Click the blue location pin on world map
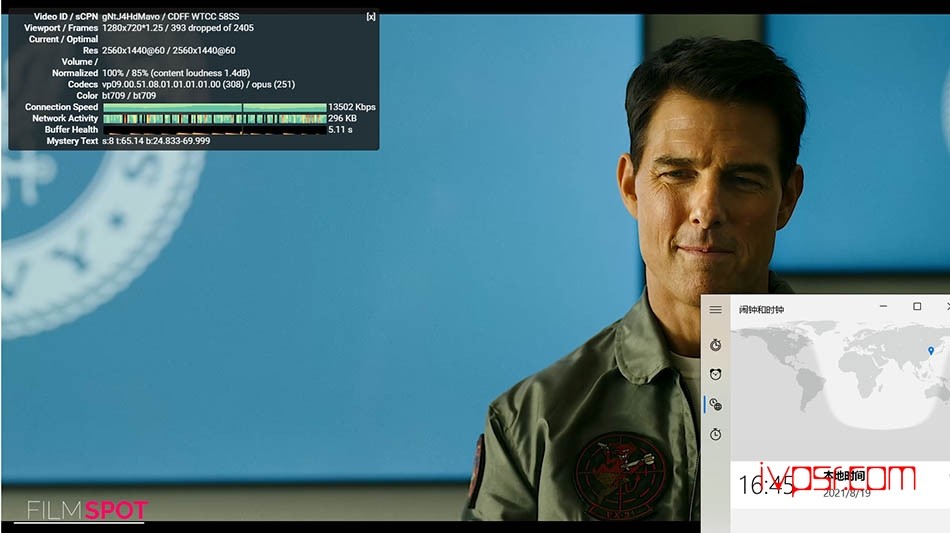Screen dimensions: 950x533 (931, 351)
